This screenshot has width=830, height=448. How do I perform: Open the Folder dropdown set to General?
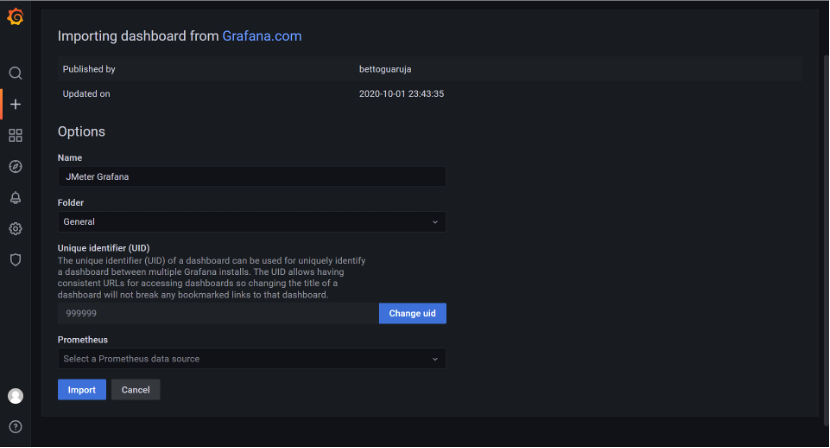pos(251,222)
